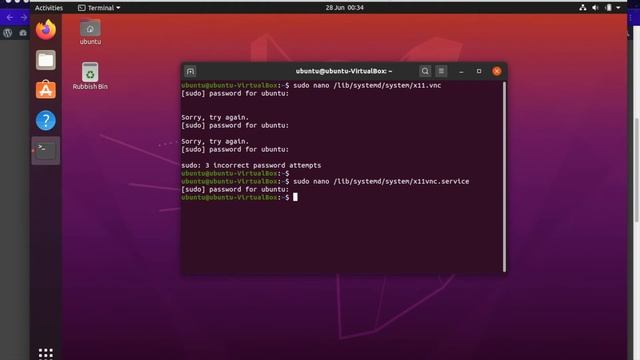Expand the system menu arrow in top bar

click(x=618, y=8)
